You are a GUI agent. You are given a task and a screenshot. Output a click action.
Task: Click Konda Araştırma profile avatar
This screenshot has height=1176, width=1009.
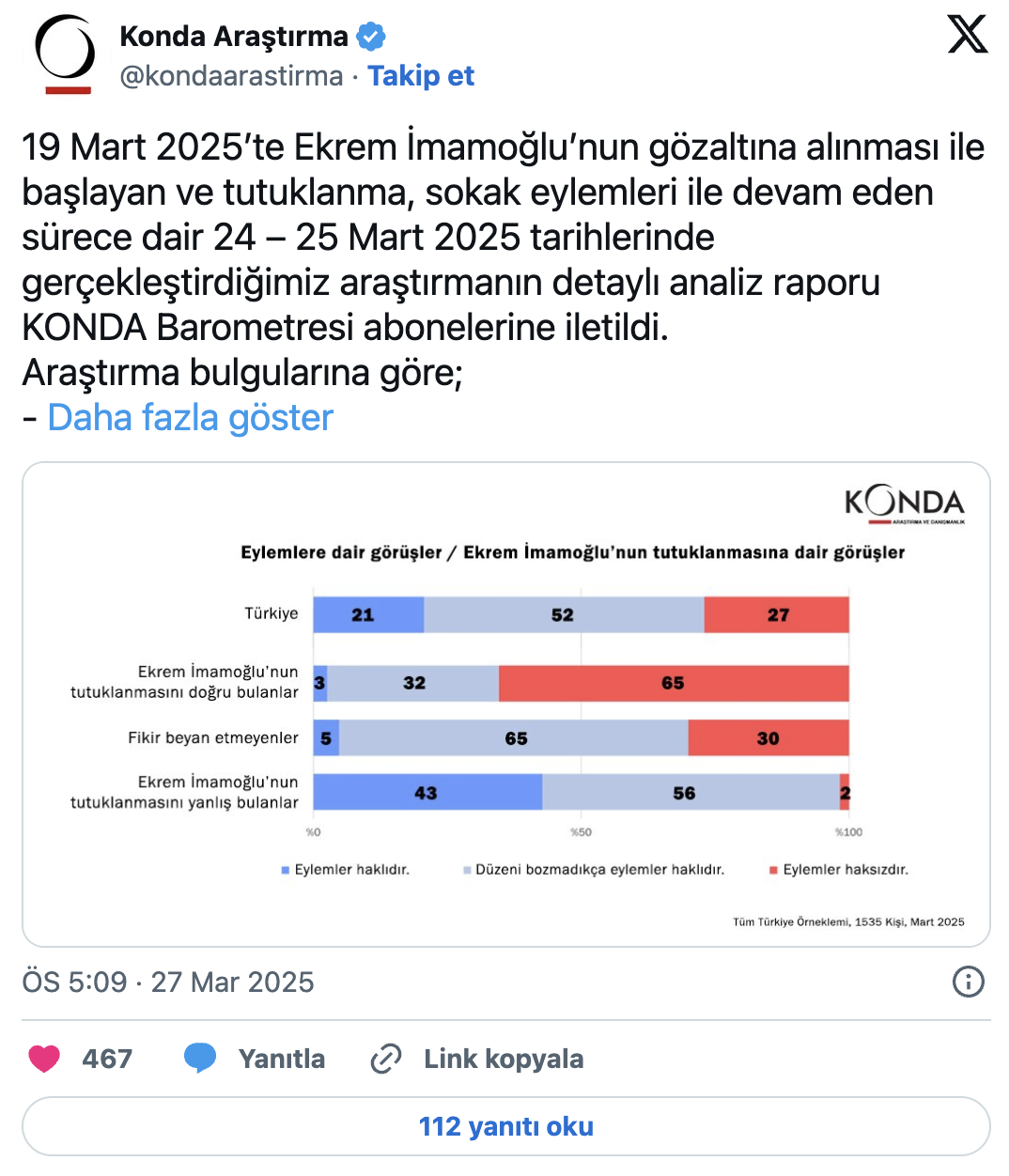click(66, 54)
